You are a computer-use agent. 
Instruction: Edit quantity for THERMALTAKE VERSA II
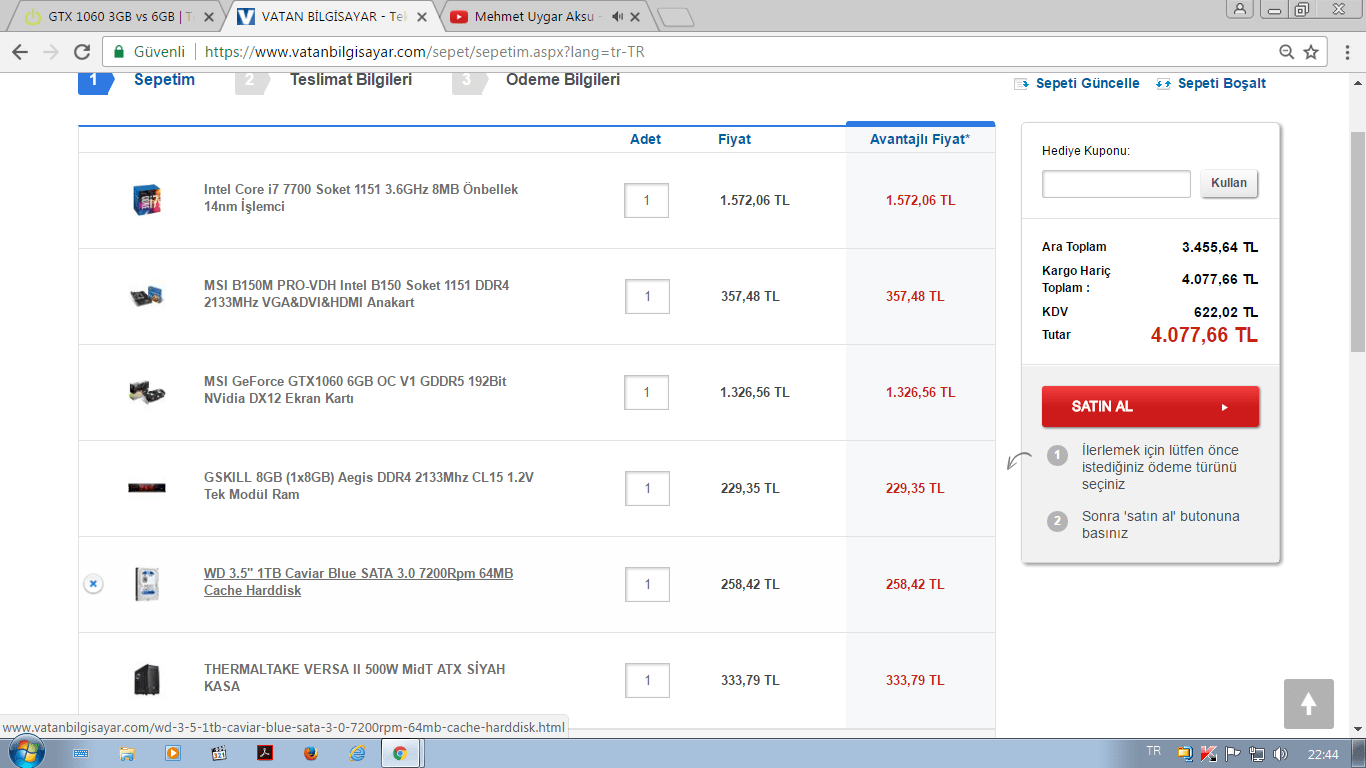(647, 680)
